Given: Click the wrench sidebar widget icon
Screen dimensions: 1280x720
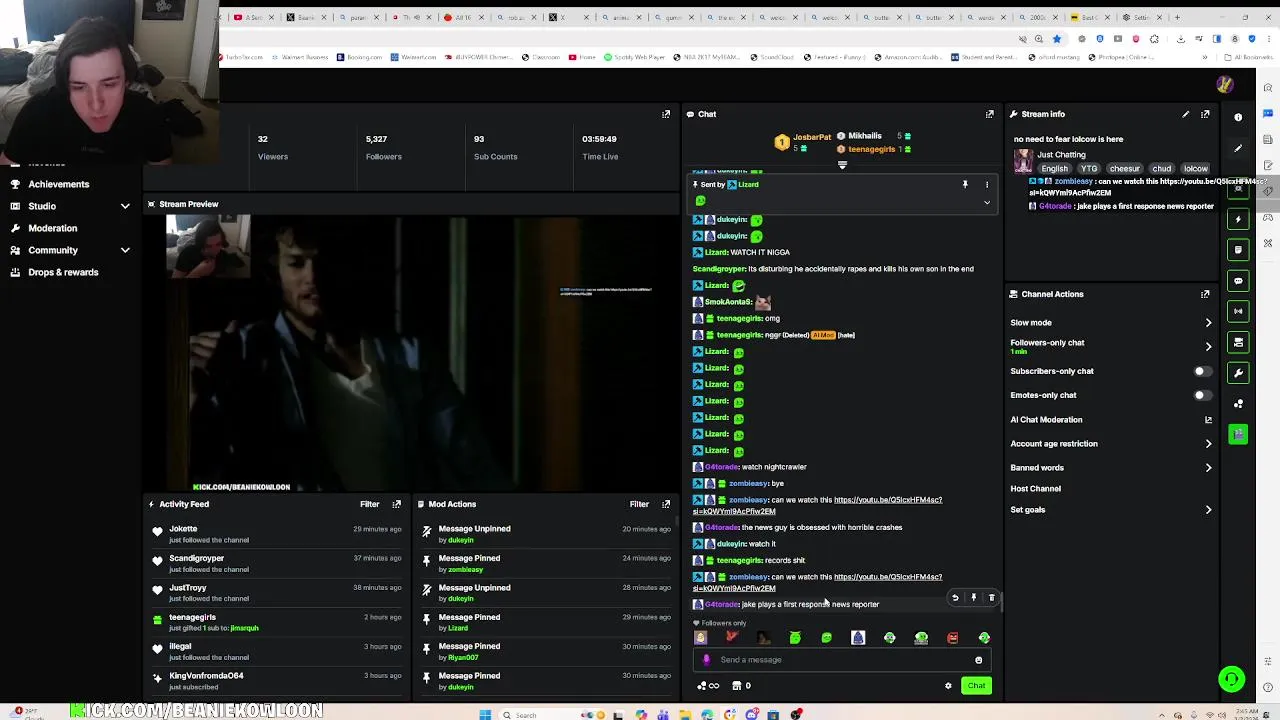Looking at the screenshot, I should (x=1239, y=373).
